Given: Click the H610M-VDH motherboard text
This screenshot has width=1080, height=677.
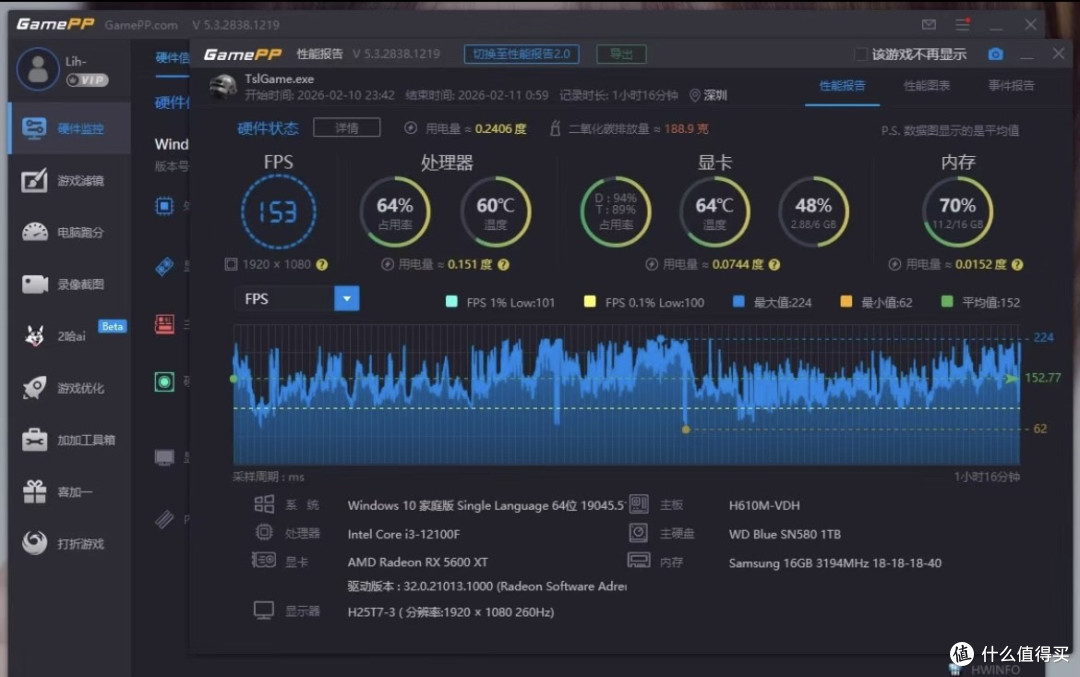Looking at the screenshot, I should point(764,506).
